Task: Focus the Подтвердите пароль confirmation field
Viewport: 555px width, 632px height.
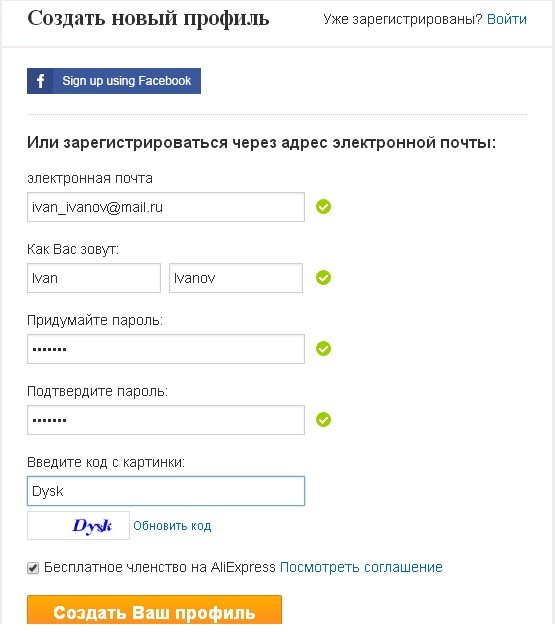Action: [x=166, y=420]
